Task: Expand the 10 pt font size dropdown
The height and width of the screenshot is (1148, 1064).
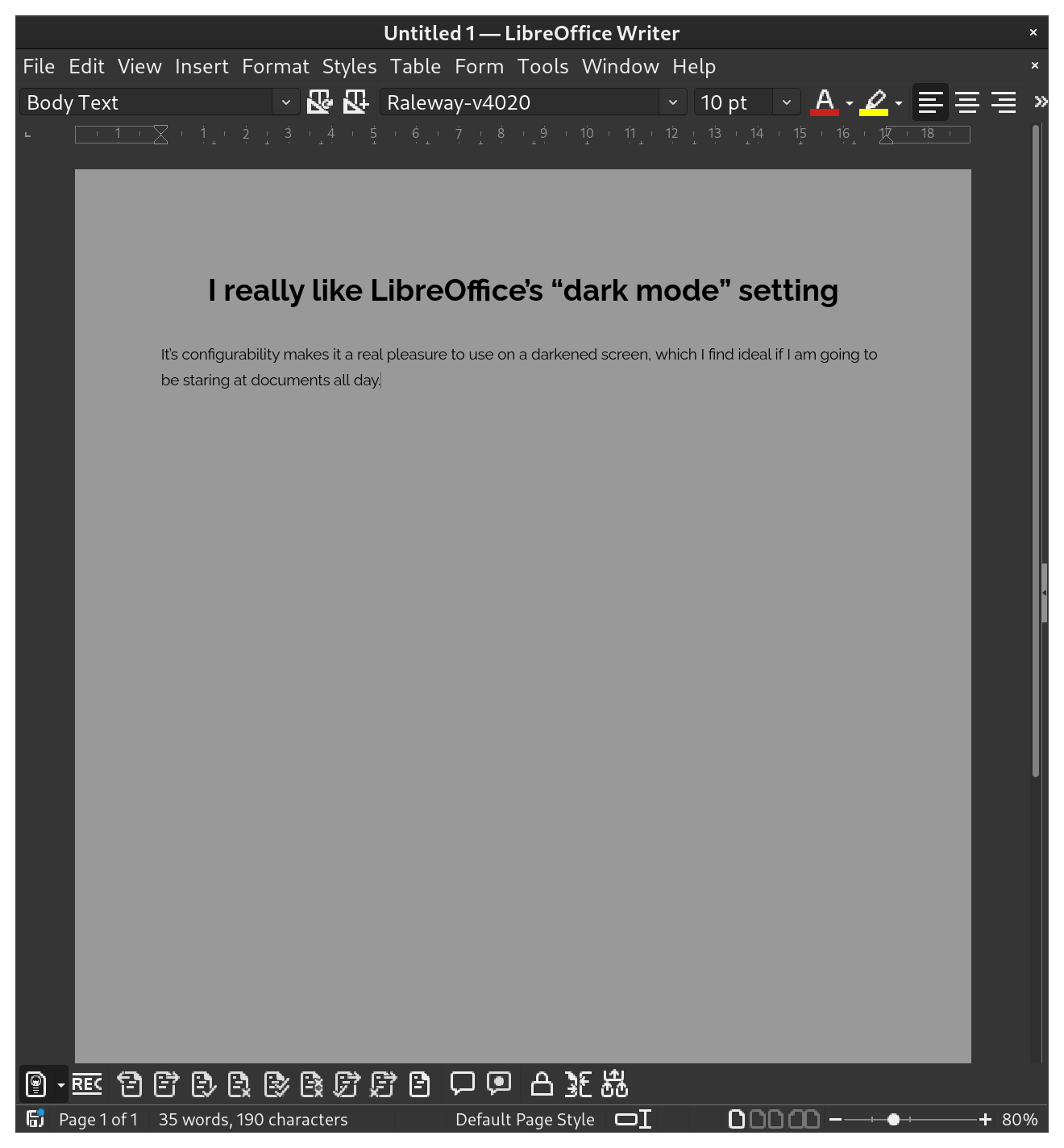Action: point(786,102)
